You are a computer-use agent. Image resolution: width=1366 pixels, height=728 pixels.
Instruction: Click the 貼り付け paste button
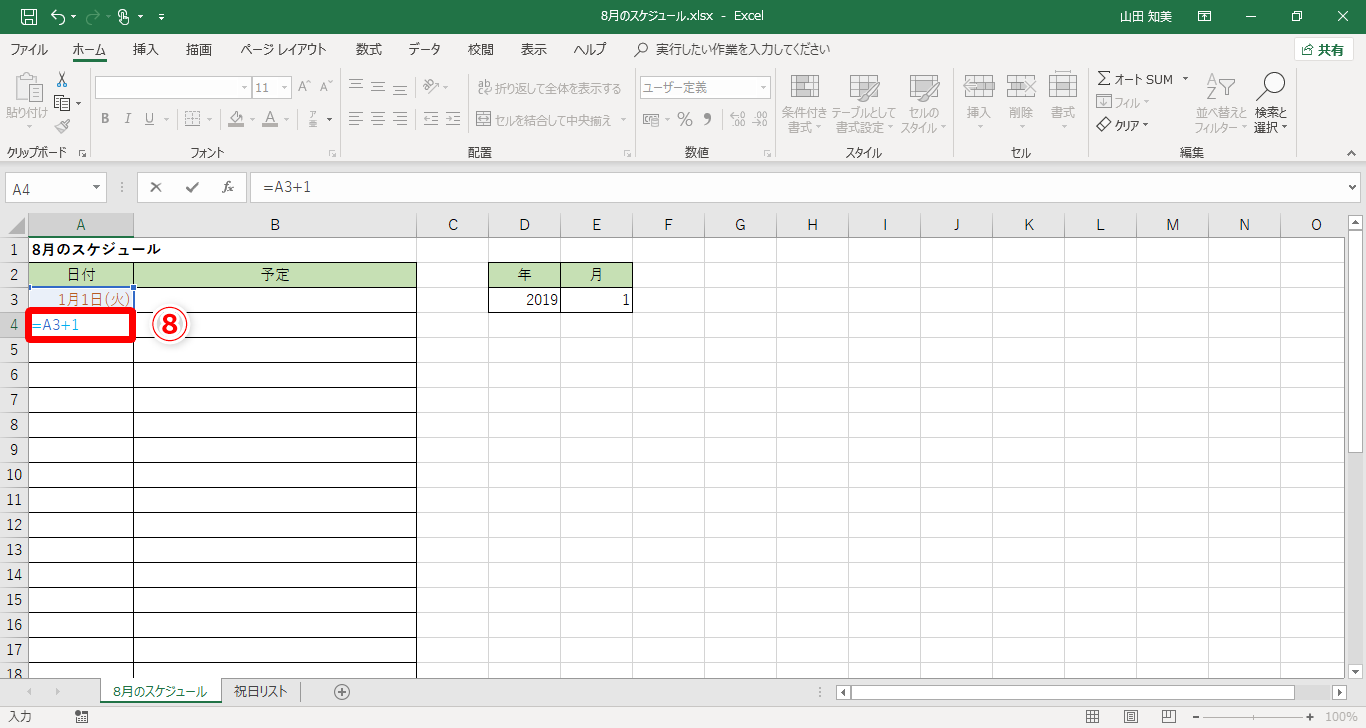tap(27, 102)
